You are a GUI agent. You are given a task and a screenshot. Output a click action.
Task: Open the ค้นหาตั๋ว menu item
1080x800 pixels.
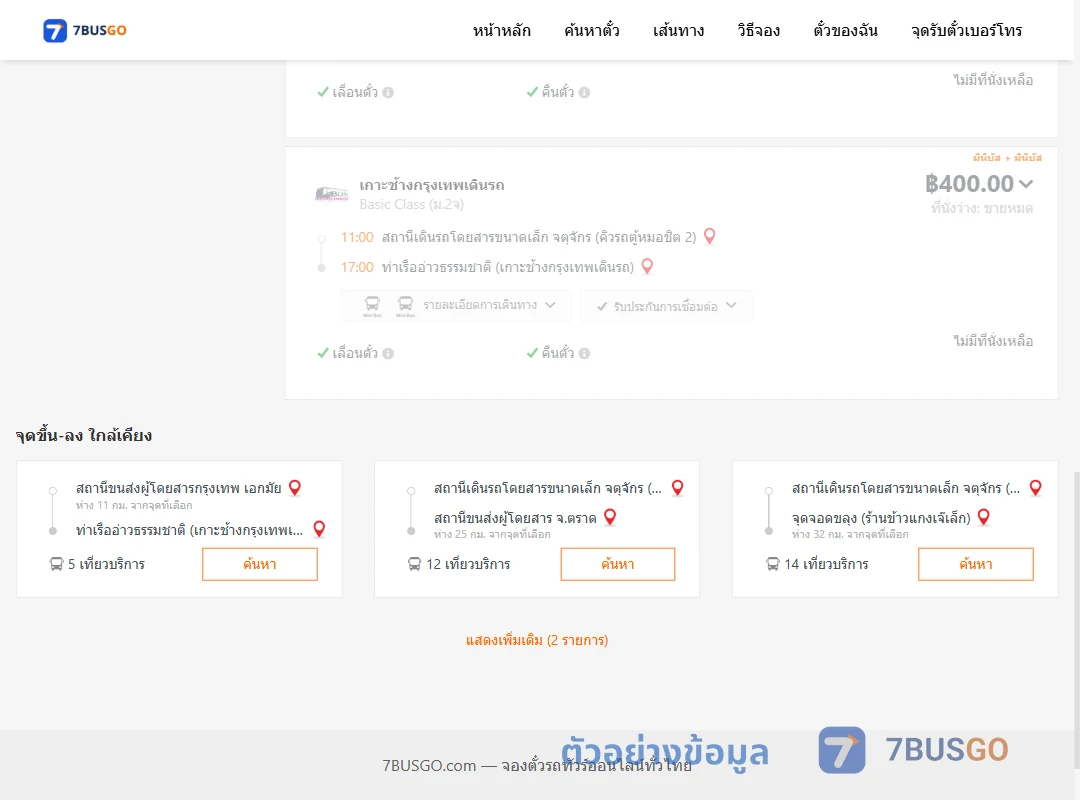592,30
